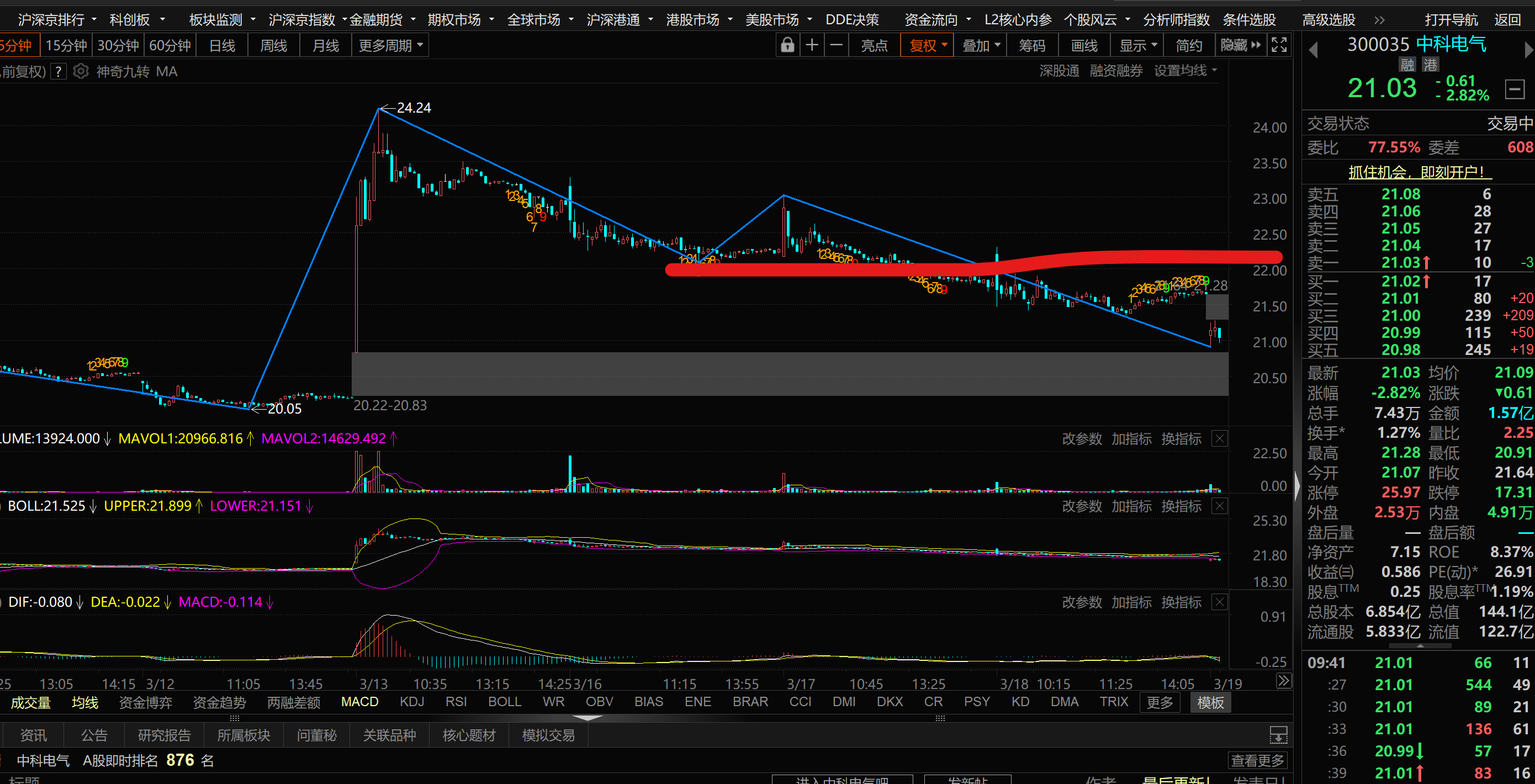The image size is (1535, 784).
Task: Open indicator settings gear icon beside 神奇九转
Action: [x=81, y=71]
